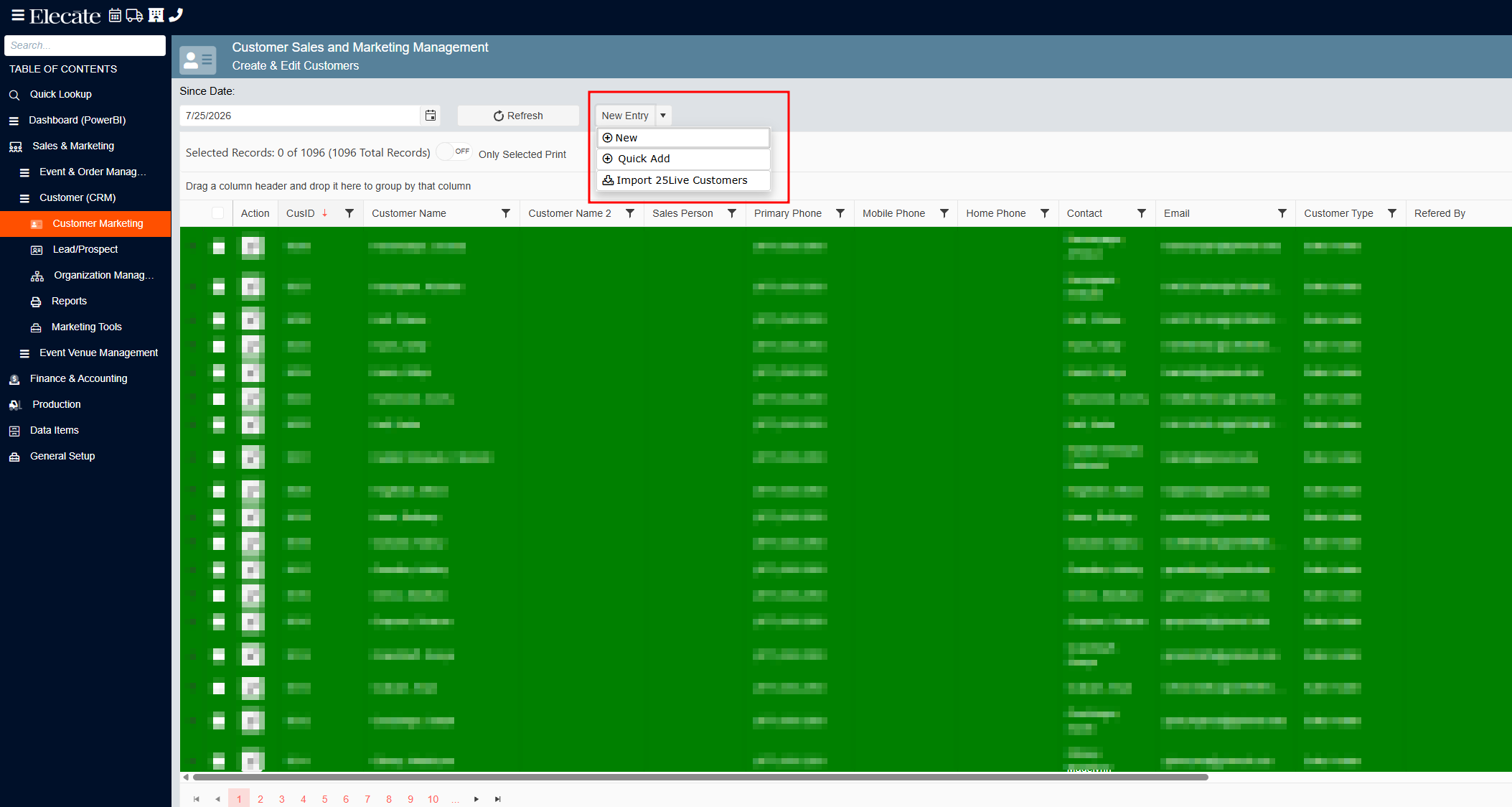Click the calendar icon in top bar

(115, 15)
